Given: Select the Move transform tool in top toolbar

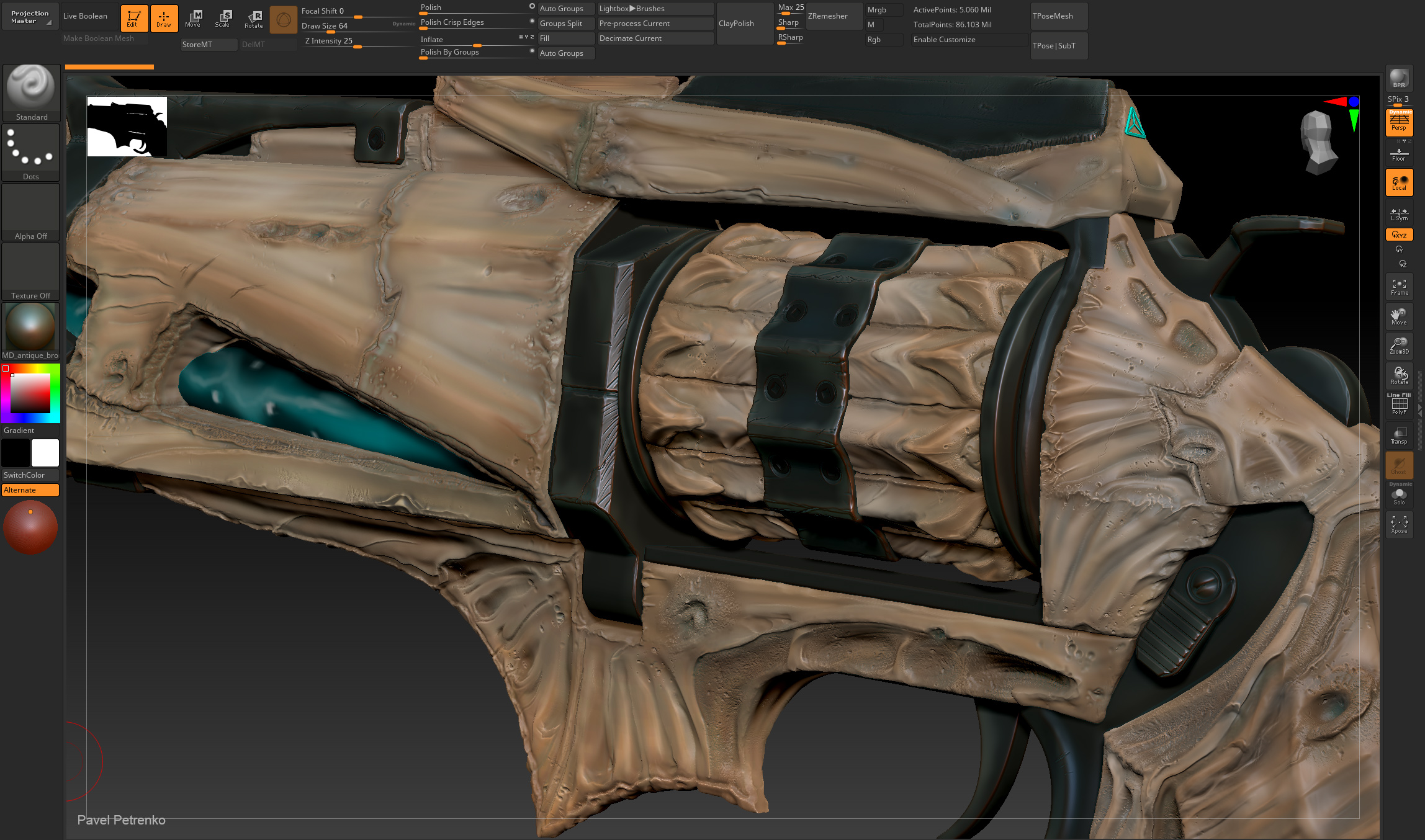Looking at the screenshot, I should (x=193, y=19).
